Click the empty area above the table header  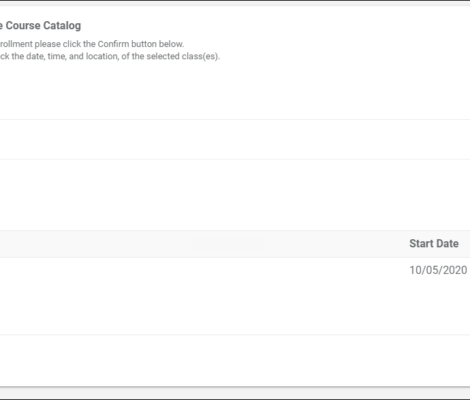[x=235, y=195]
